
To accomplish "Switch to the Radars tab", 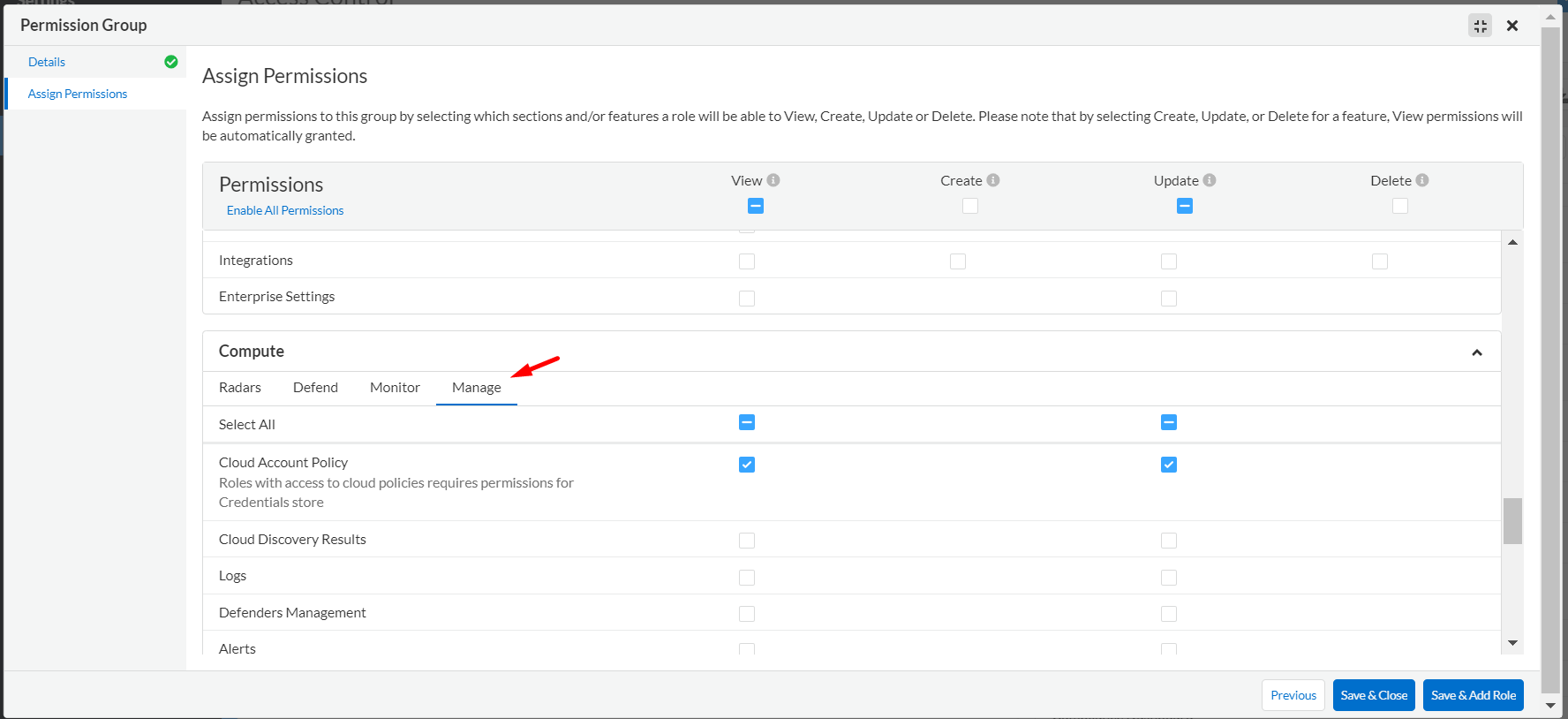I will click(x=240, y=388).
